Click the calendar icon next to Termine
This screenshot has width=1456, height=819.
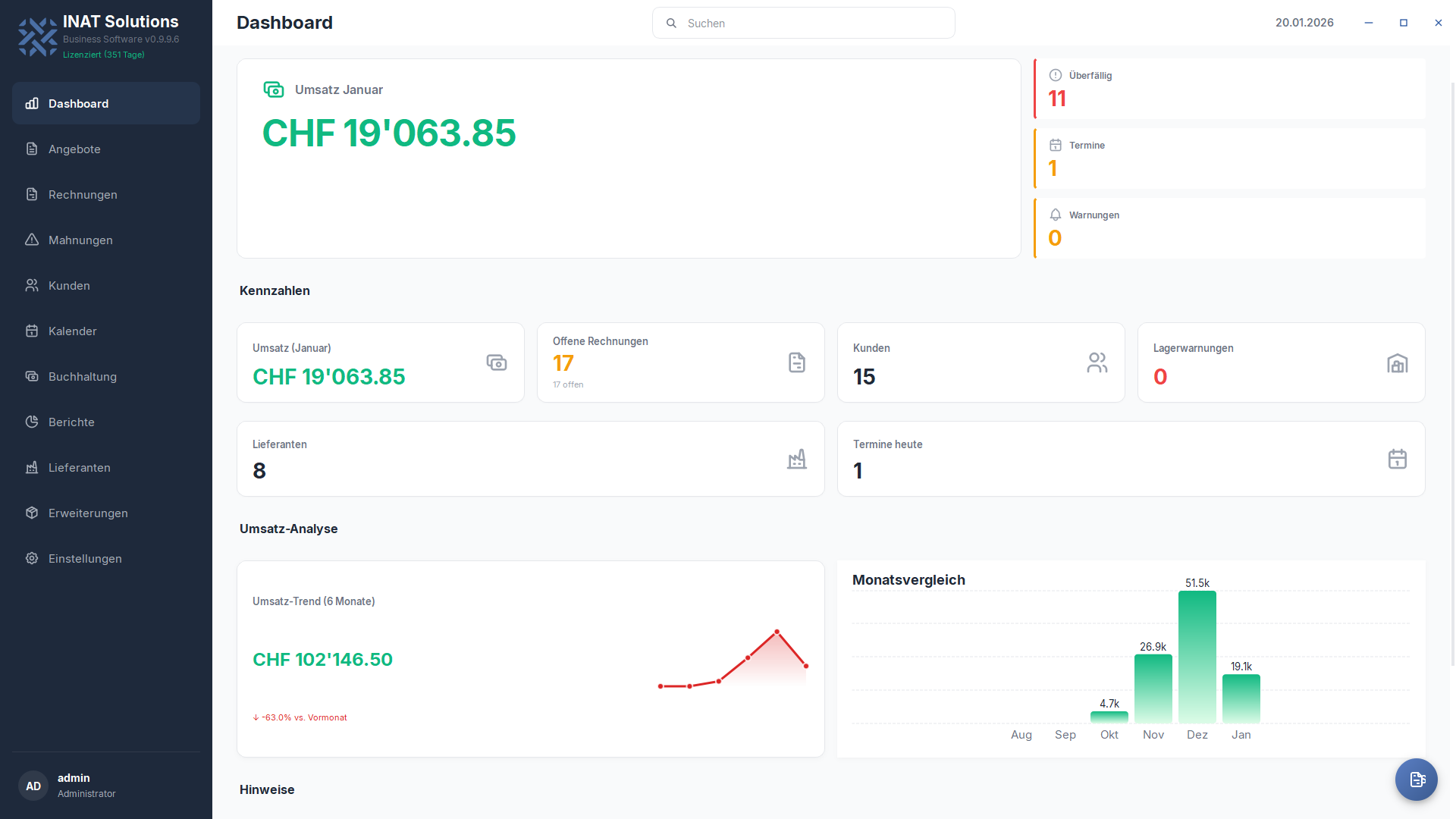(1054, 145)
